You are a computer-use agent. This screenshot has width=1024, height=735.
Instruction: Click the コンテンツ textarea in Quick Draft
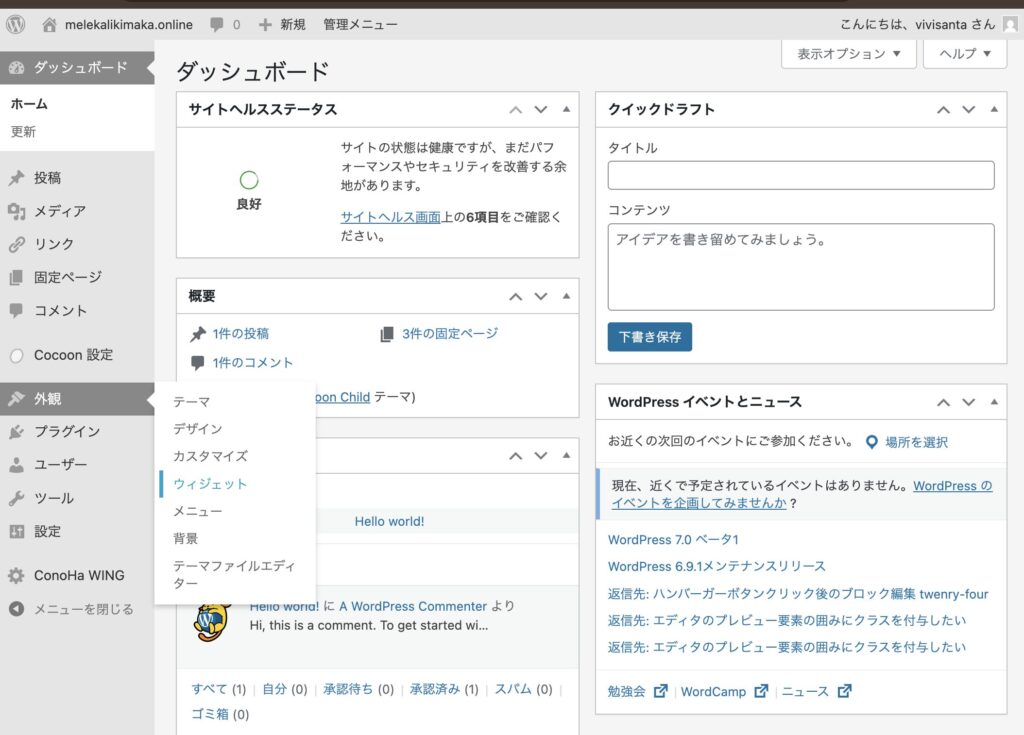point(800,267)
